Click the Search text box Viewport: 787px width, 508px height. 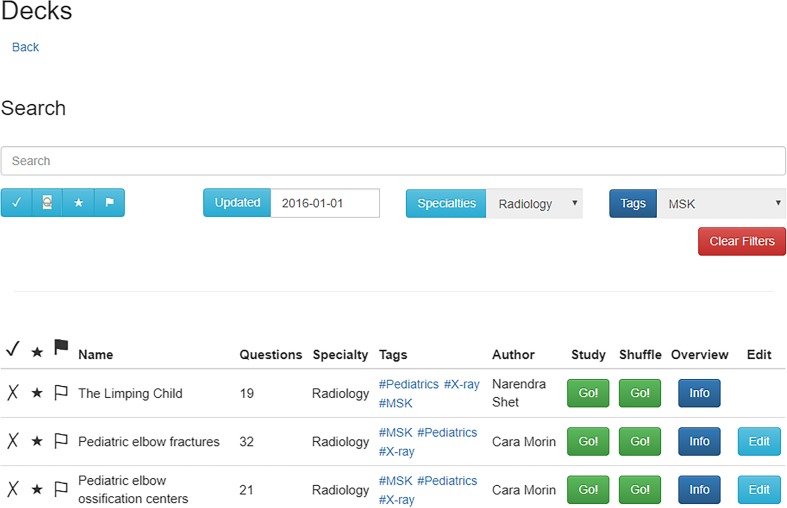pos(393,161)
